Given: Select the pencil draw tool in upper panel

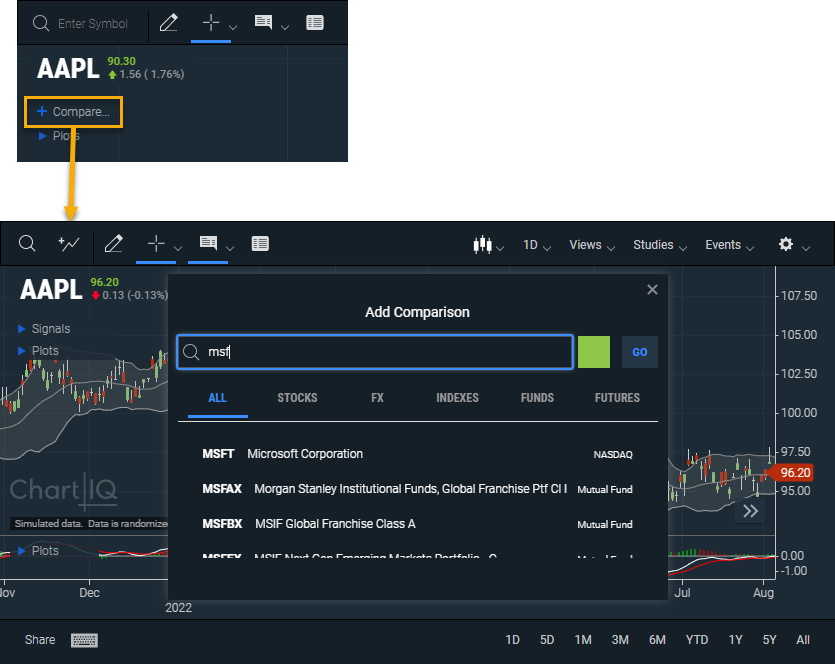Looking at the screenshot, I should click(x=169, y=23).
